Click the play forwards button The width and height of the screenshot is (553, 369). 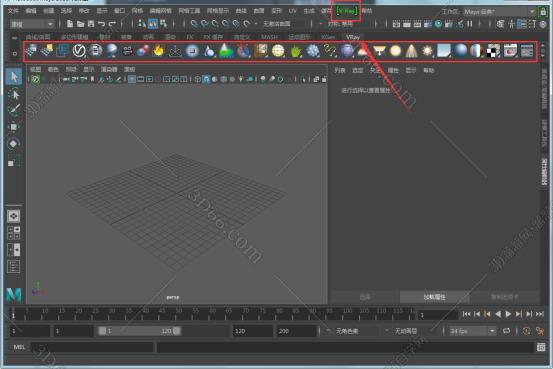[x=508, y=314]
